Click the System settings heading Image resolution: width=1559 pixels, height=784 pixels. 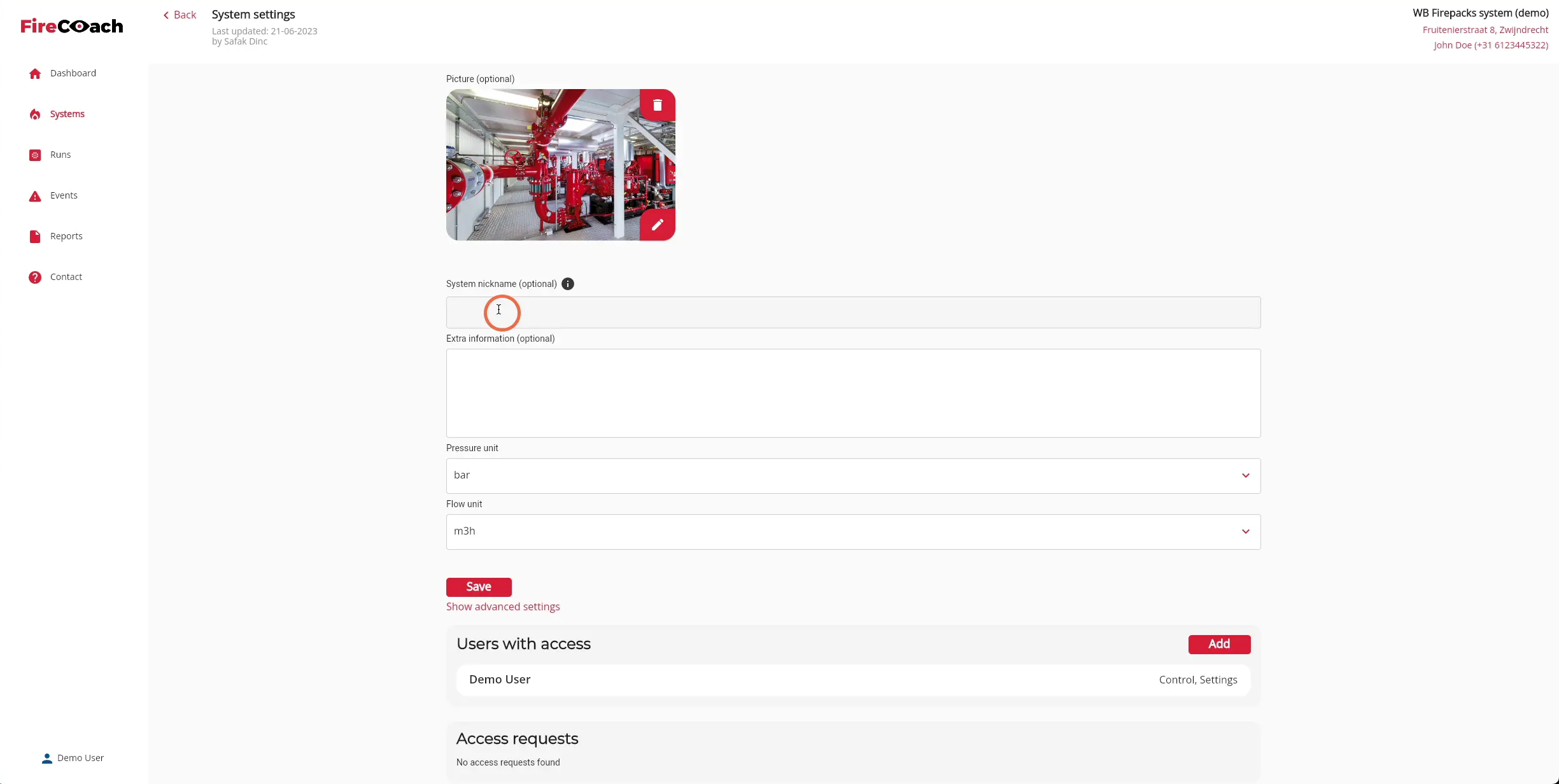253,14
